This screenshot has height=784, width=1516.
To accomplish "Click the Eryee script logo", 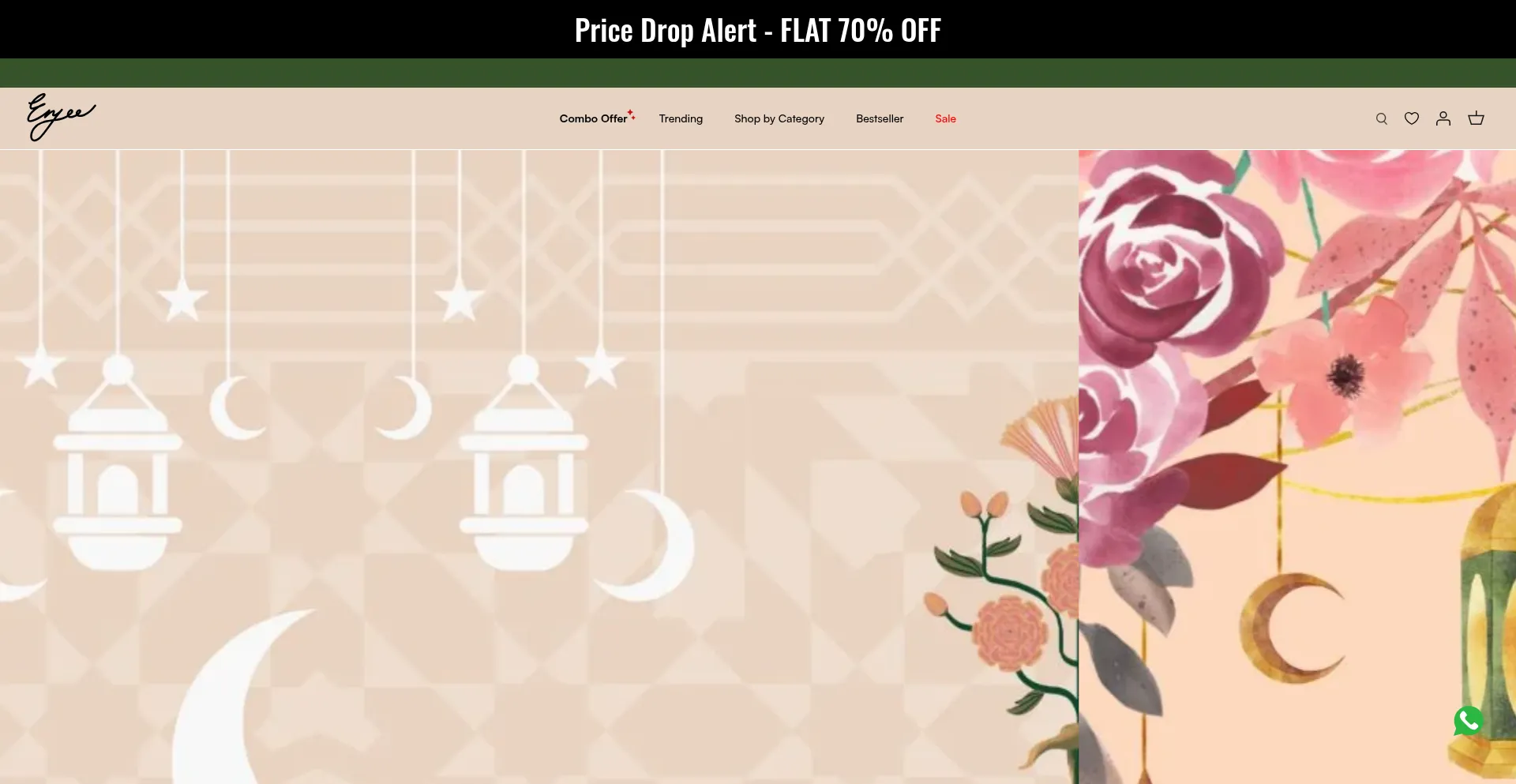I will tap(62, 117).
